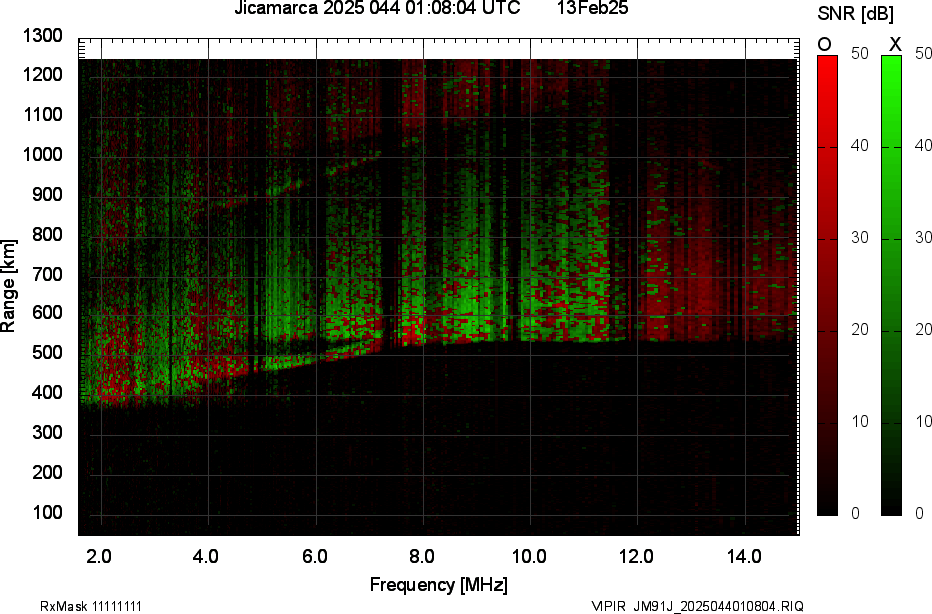Click the file name 'VIPIR JM91J_2025044010804.RIQ'

pos(697,606)
